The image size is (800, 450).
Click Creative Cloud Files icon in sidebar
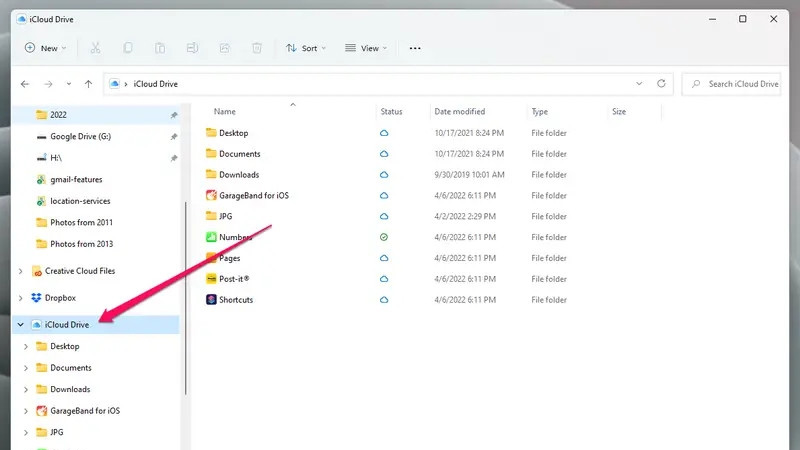(36, 271)
